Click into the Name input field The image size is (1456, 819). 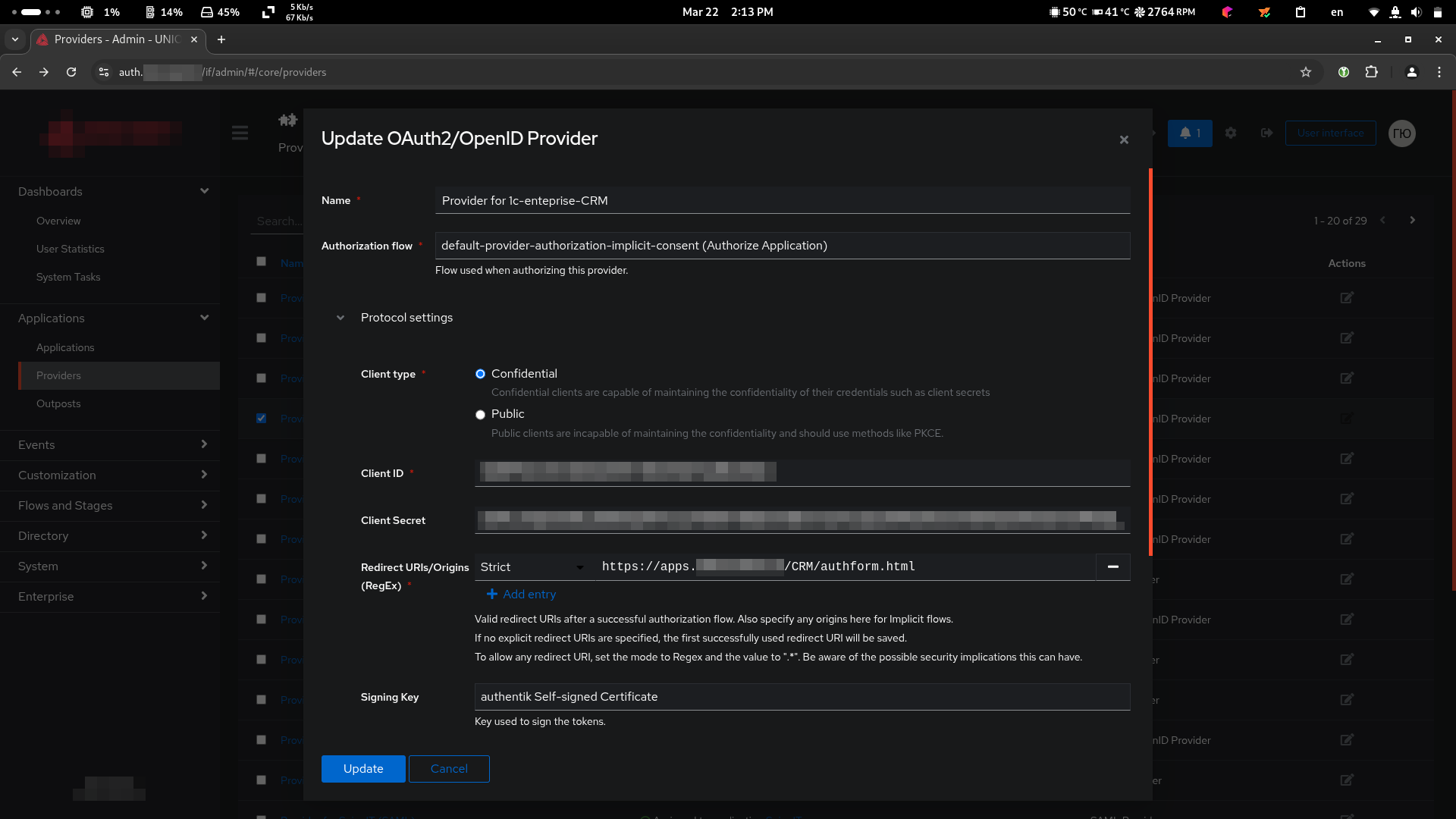[x=781, y=201]
